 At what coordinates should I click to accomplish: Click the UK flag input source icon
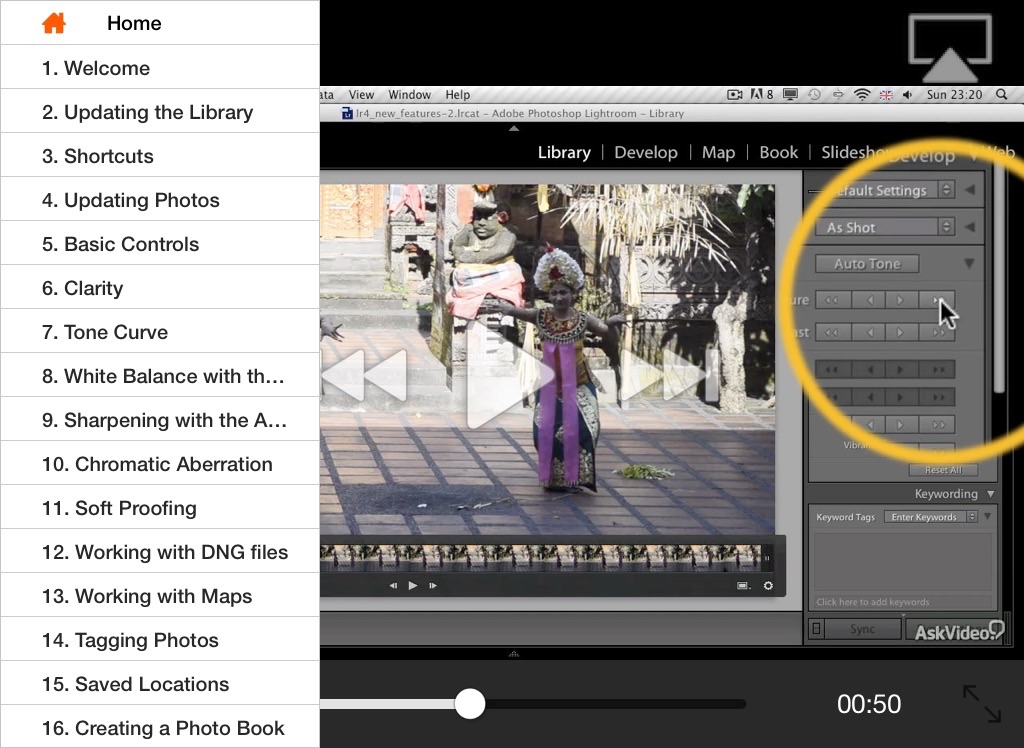886,95
